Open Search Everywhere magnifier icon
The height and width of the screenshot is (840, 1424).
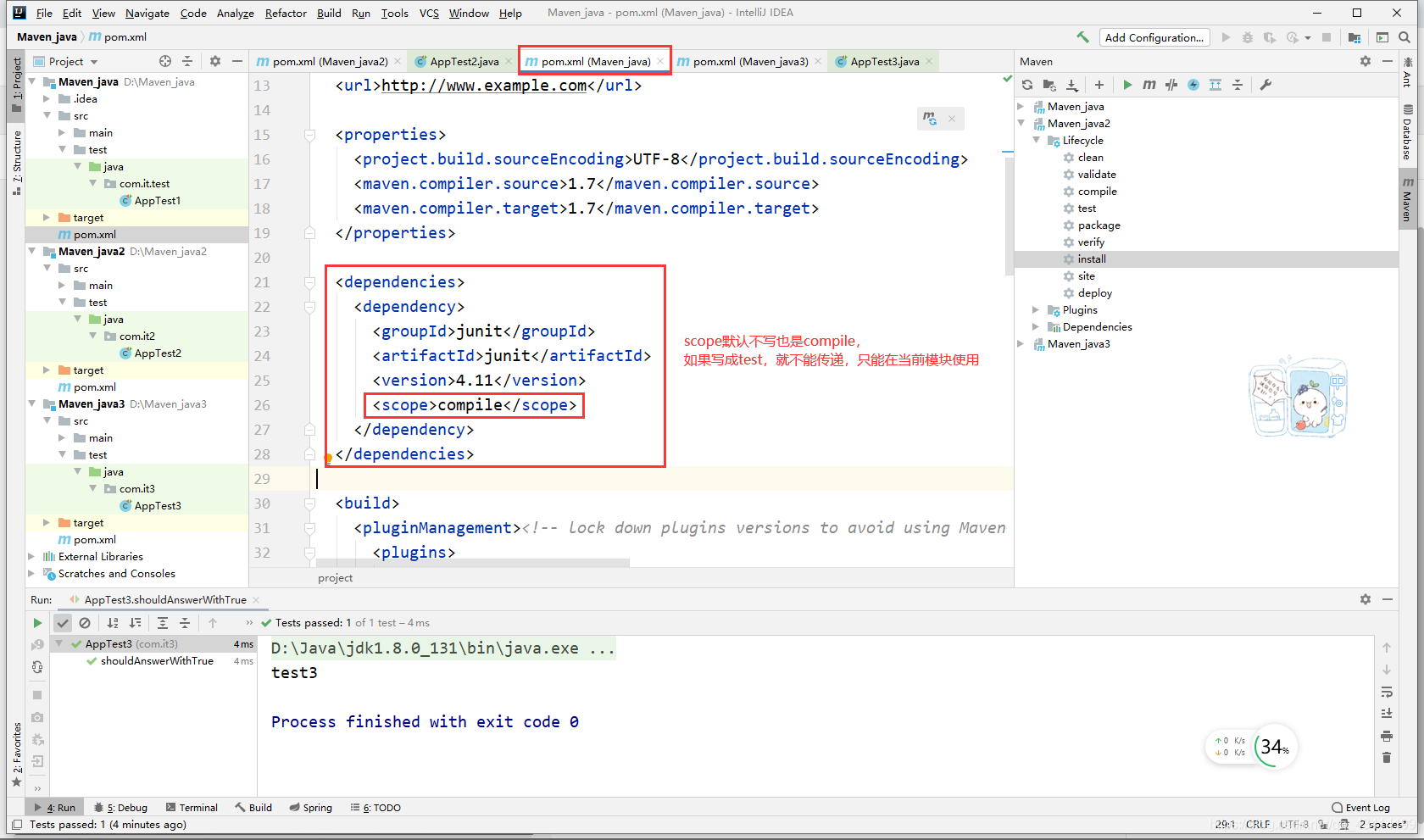click(x=1405, y=37)
